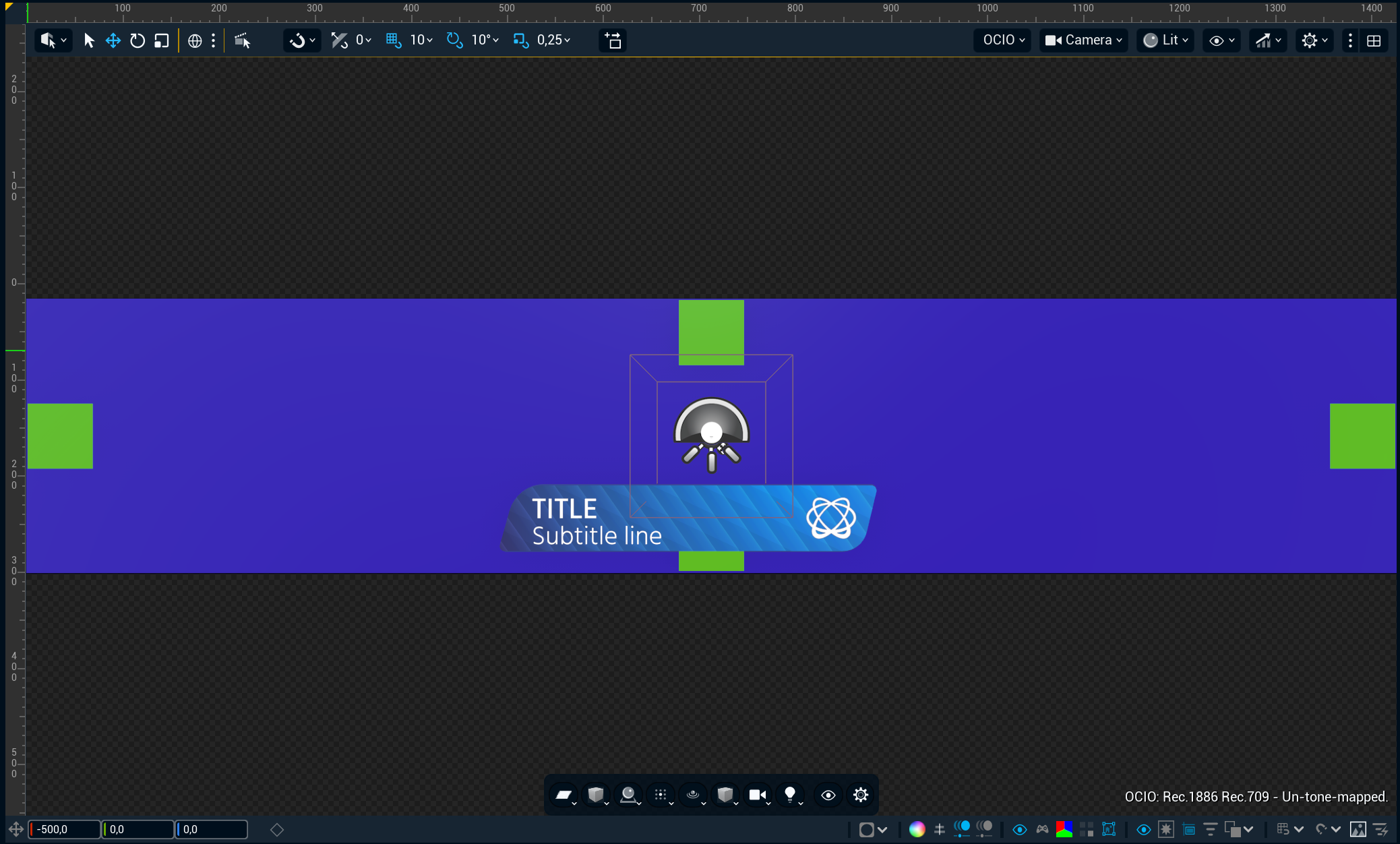This screenshot has width=1400, height=844.
Task: Open the plane shapes palette
Action: pos(564,795)
